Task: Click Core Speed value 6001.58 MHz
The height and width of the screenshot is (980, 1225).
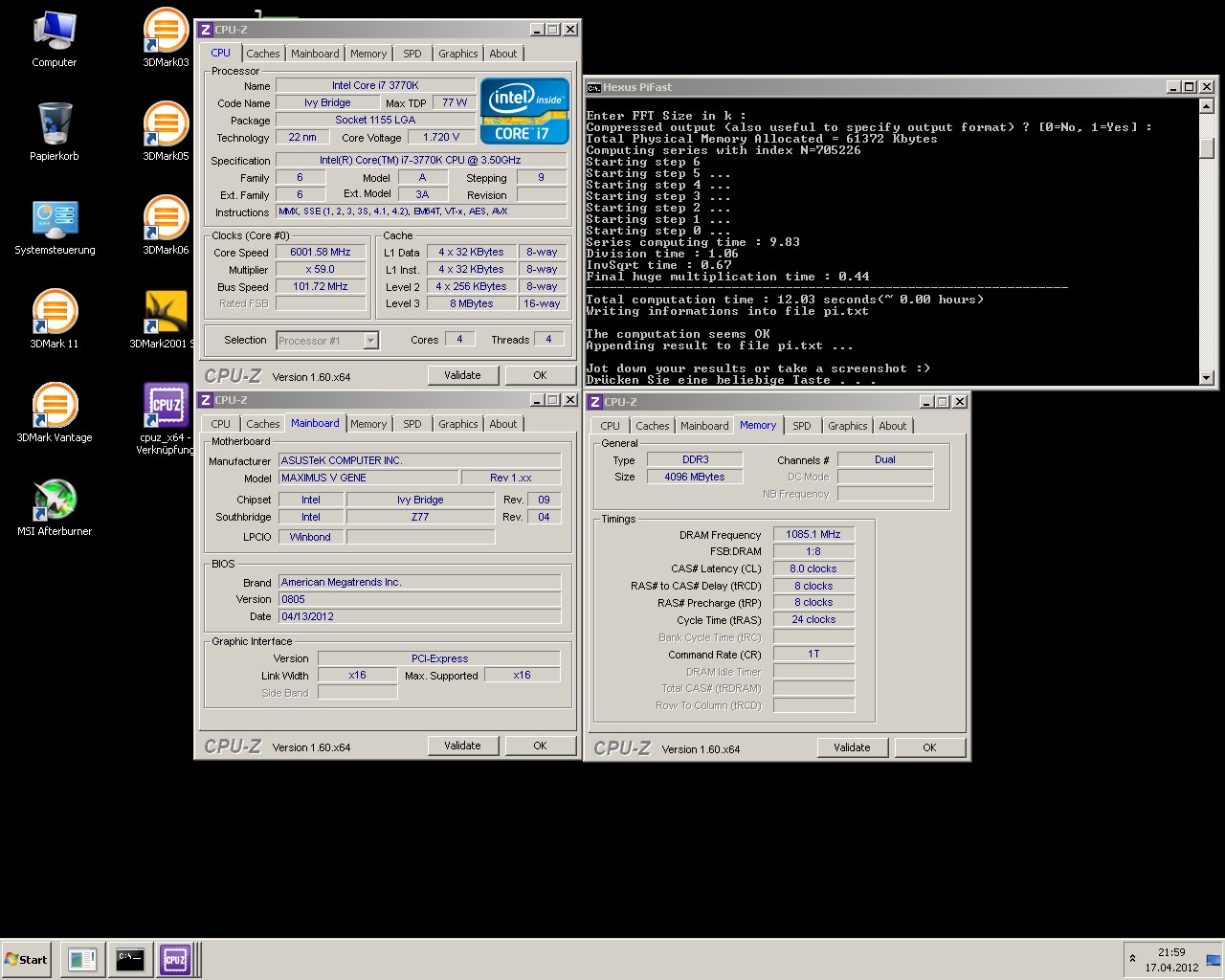Action: (x=321, y=253)
